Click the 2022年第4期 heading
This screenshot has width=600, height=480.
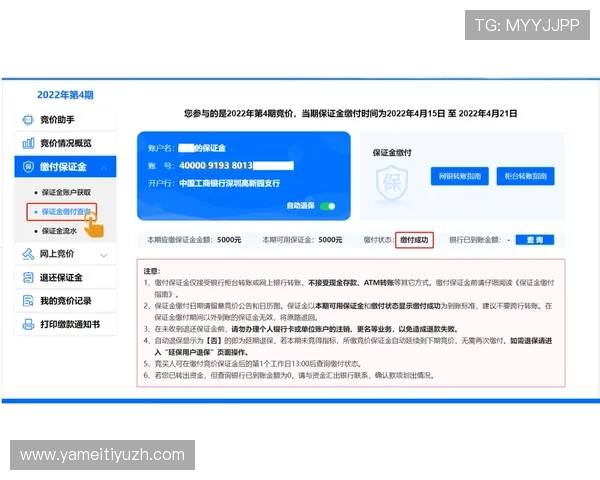pyautogui.click(x=65, y=95)
